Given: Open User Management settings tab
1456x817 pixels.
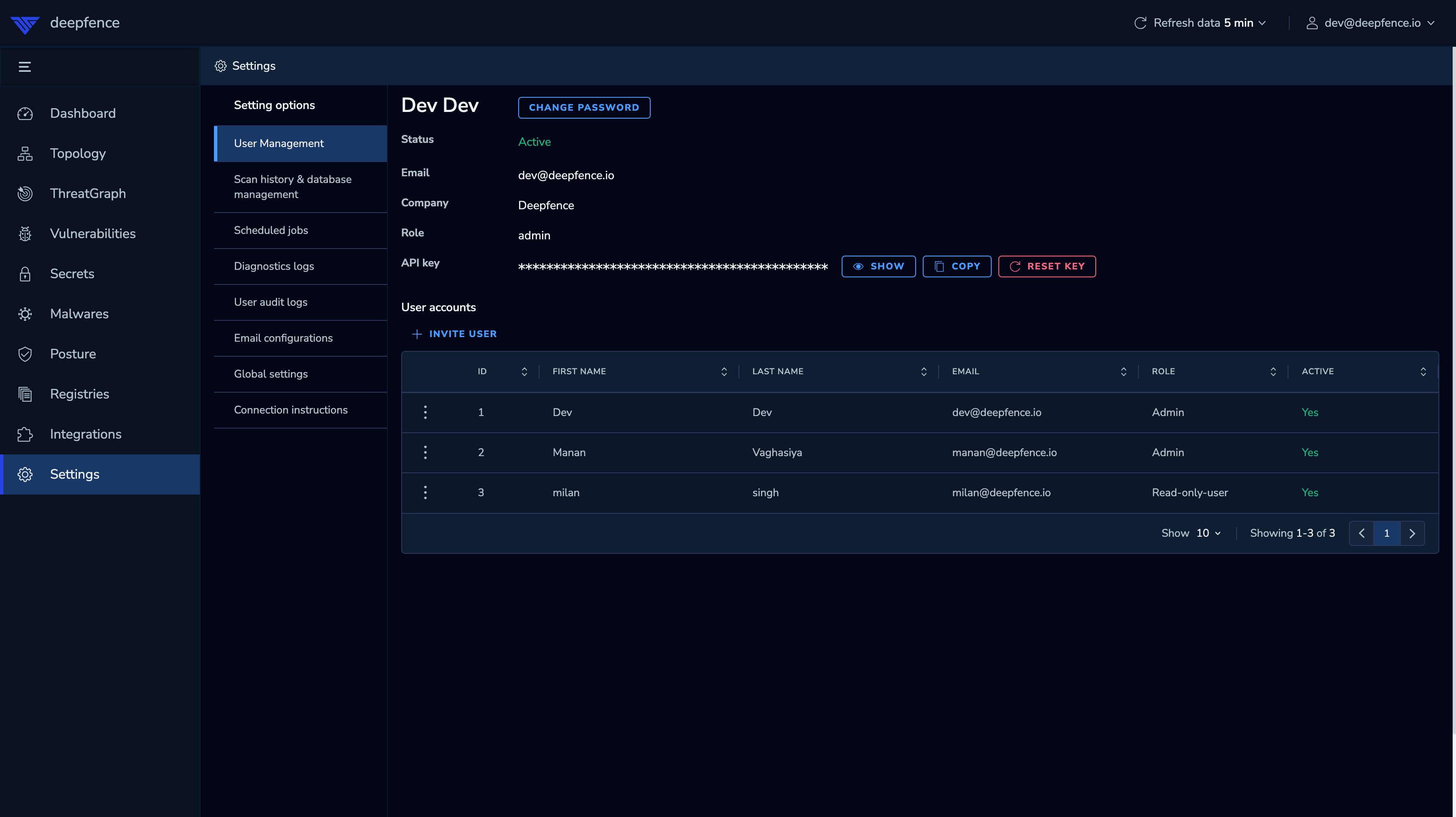Looking at the screenshot, I should (x=300, y=144).
